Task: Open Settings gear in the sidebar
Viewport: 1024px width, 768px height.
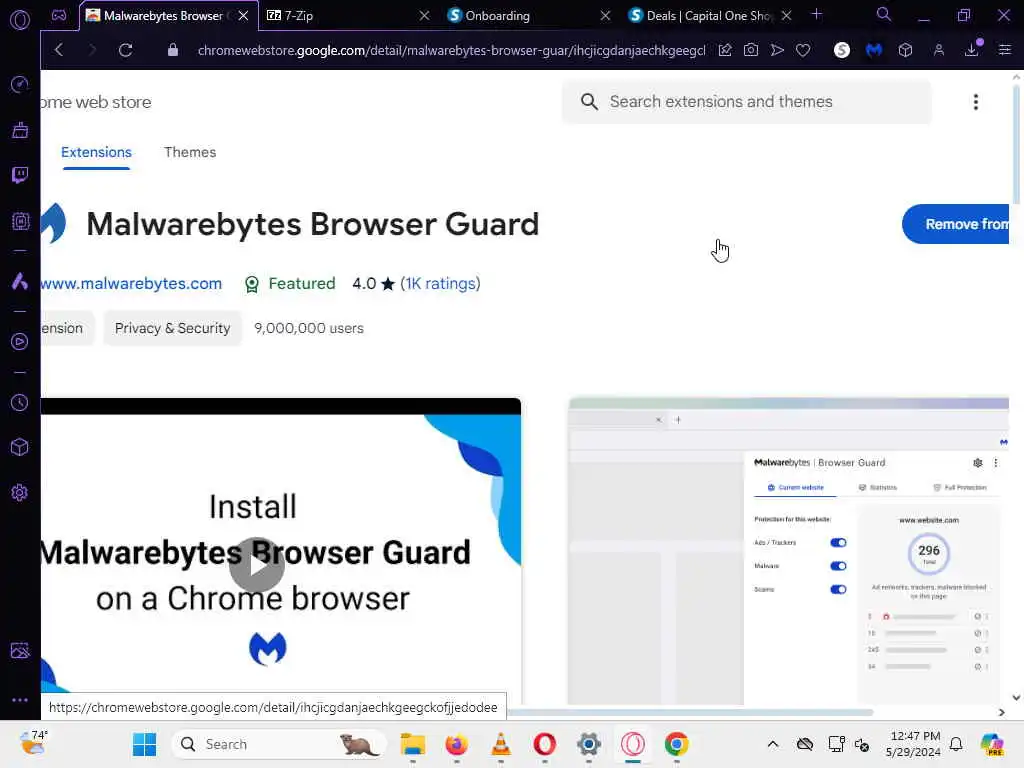Action: (20, 492)
